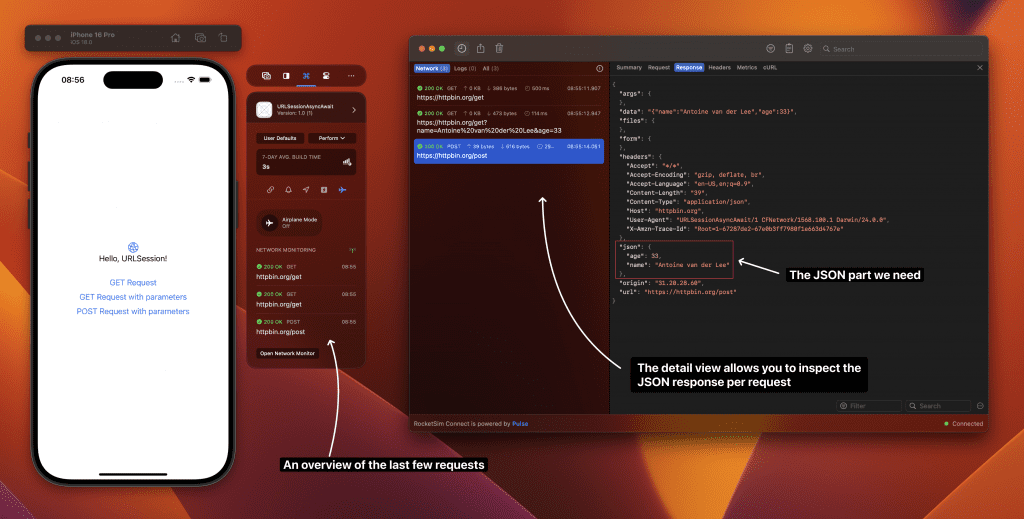Click Open Network Monitor button
The image size is (1024, 519).
287,353
